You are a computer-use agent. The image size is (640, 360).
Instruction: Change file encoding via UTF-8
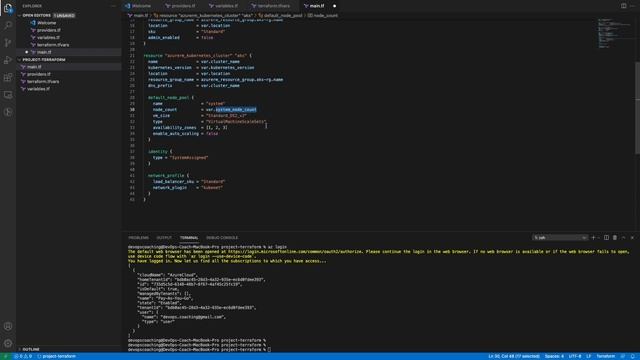tap(575, 356)
